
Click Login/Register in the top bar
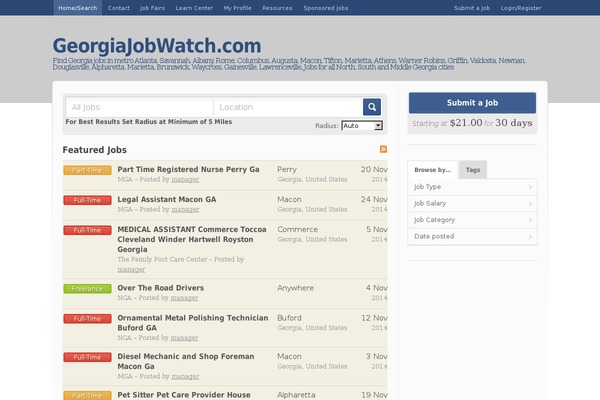pos(521,8)
